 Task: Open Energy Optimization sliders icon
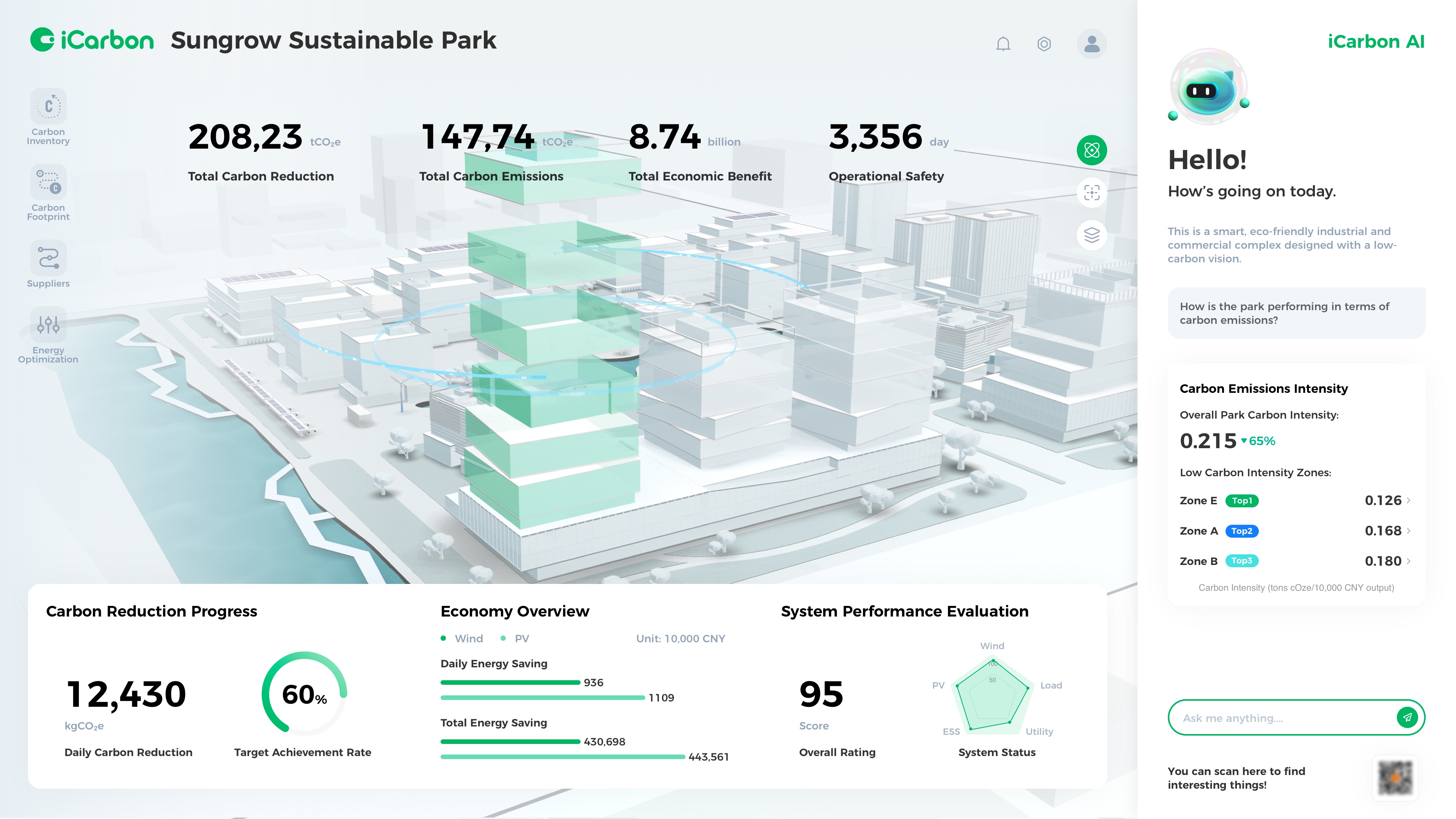[x=48, y=325]
